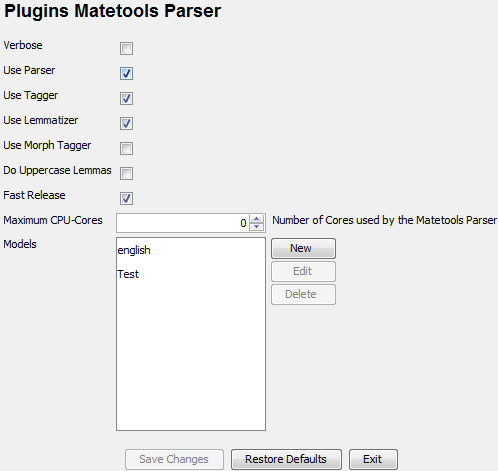Enable Use Morph Tagger checkbox
This screenshot has width=498, height=471.
point(126,148)
